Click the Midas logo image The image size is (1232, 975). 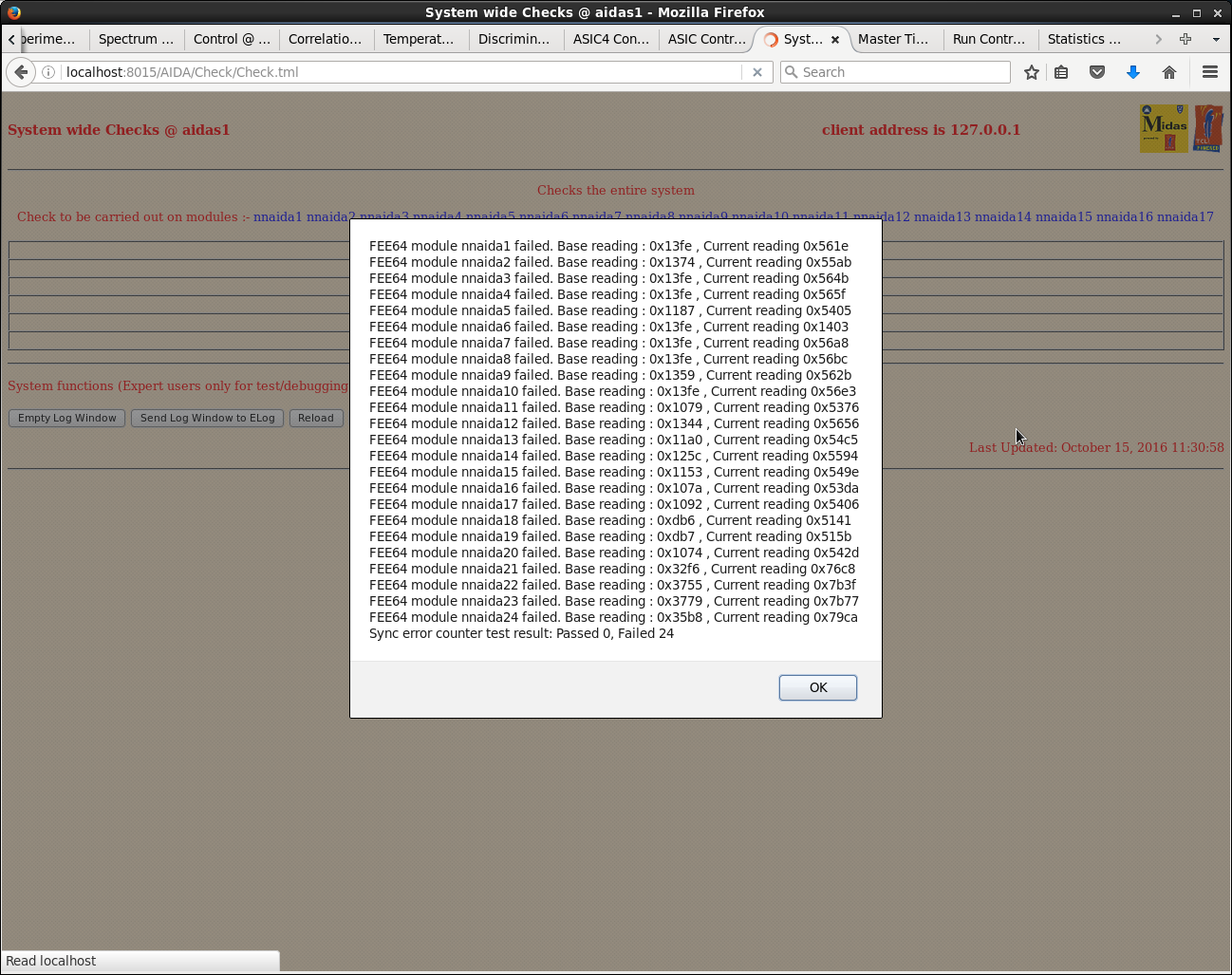[x=1164, y=128]
